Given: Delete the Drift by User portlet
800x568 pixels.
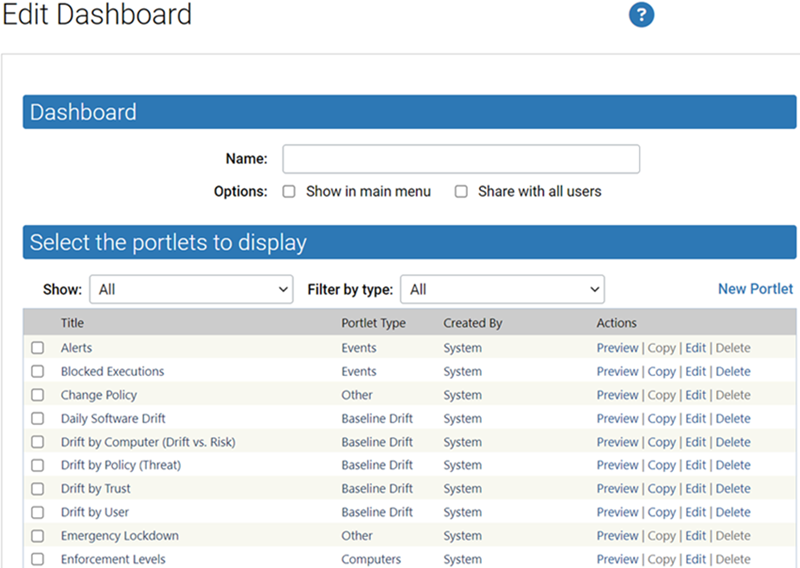Looking at the screenshot, I should pos(733,512).
